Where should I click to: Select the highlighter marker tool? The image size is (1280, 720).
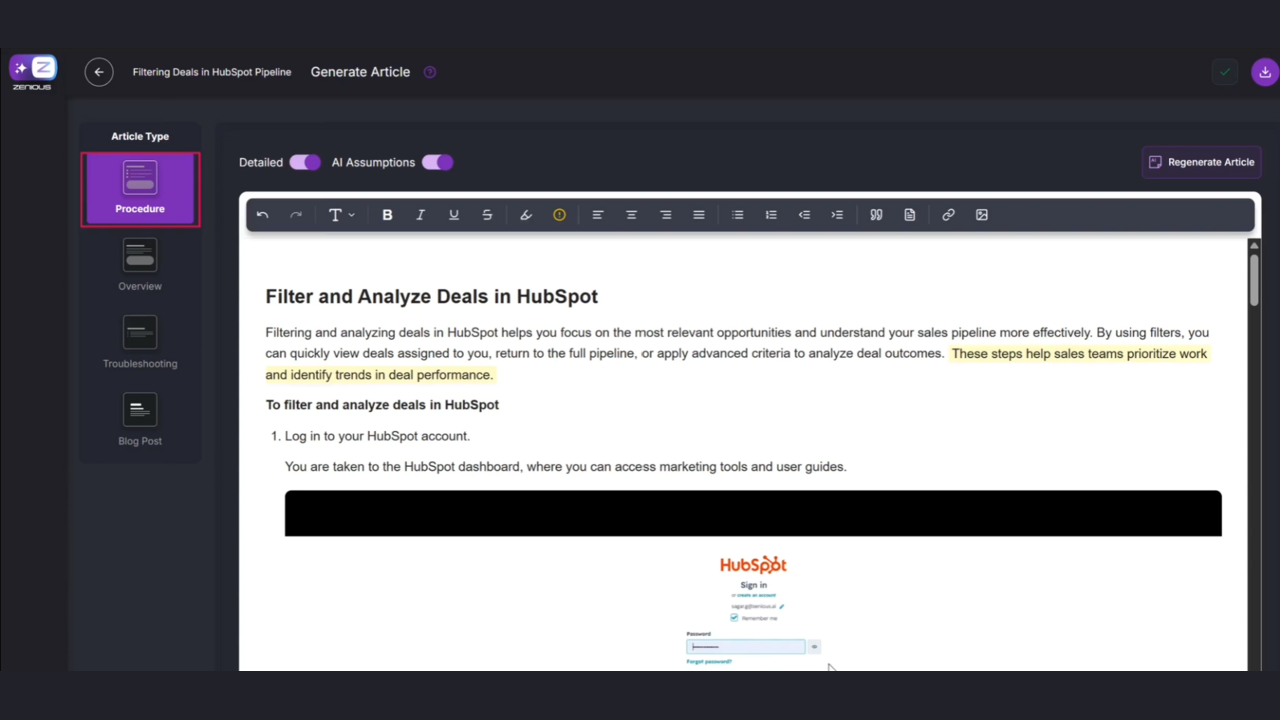click(x=526, y=215)
